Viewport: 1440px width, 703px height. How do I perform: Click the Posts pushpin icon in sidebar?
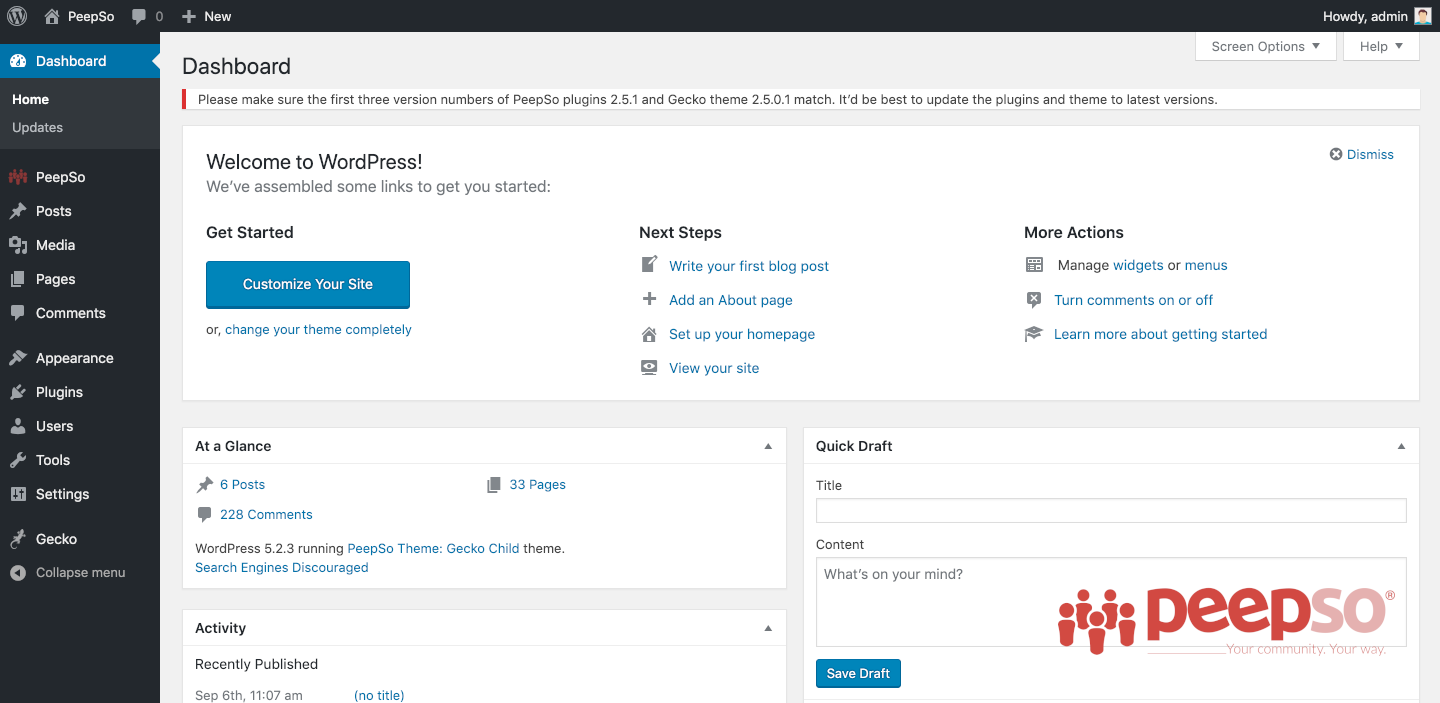coord(18,211)
